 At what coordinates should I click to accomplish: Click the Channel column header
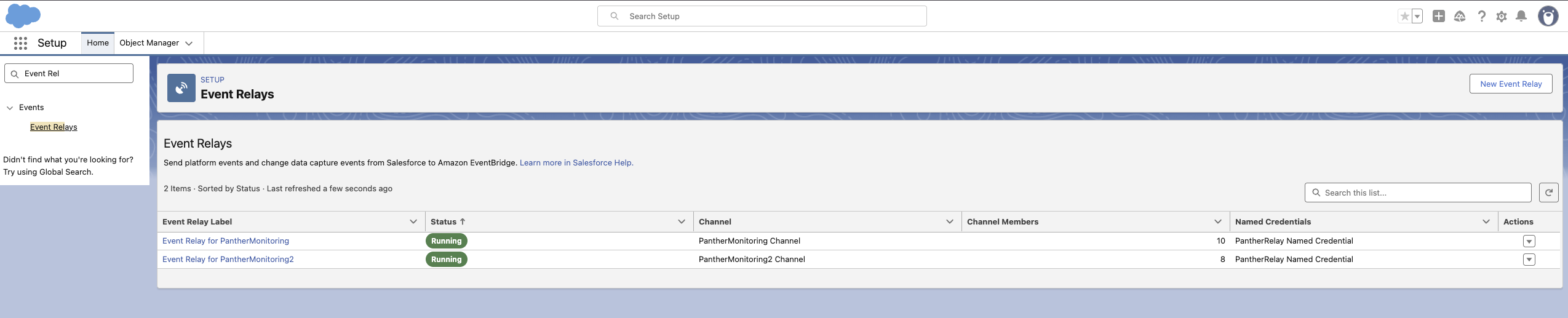pos(715,222)
